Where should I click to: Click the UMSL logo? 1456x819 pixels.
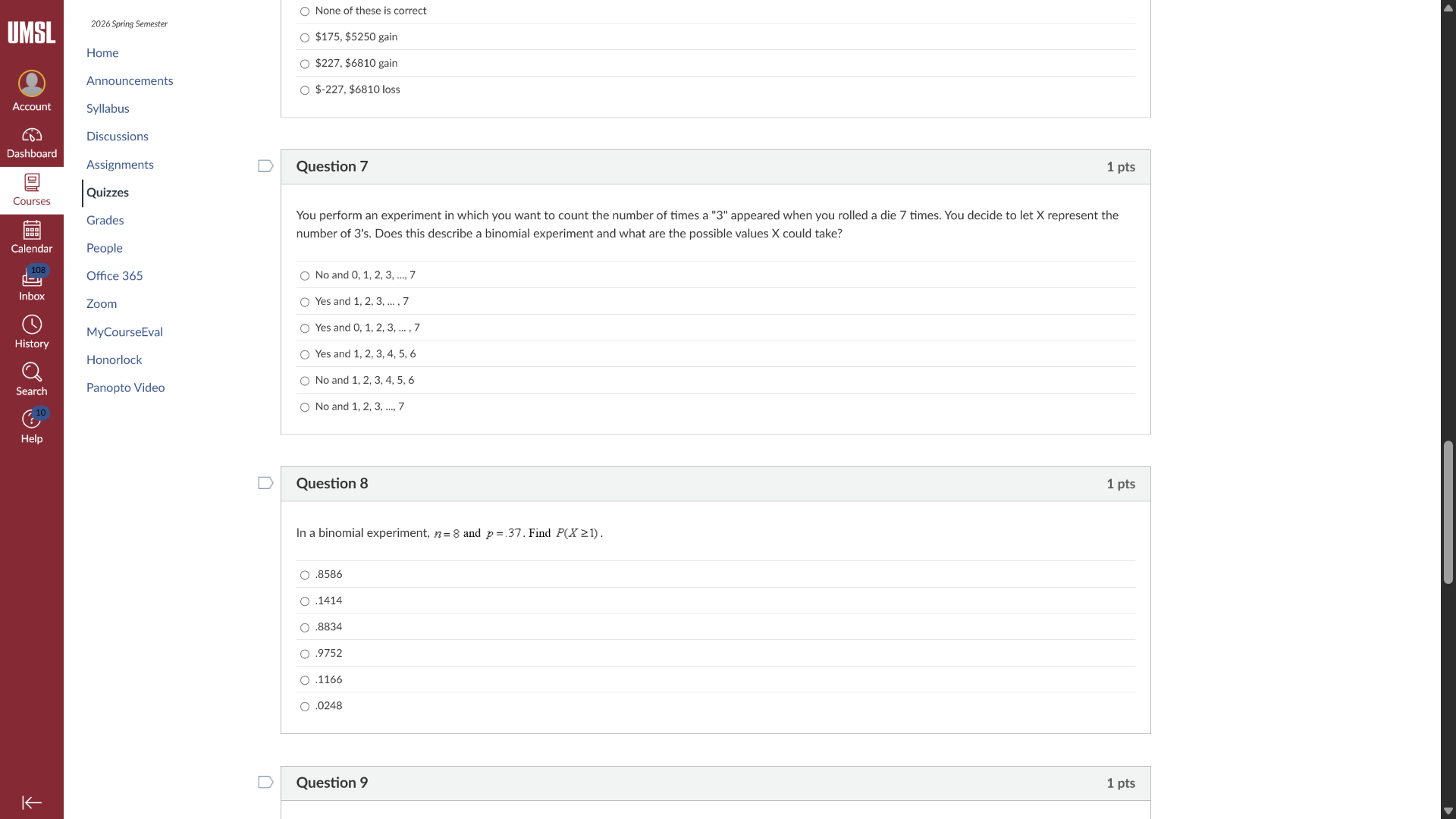coord(32,33)
